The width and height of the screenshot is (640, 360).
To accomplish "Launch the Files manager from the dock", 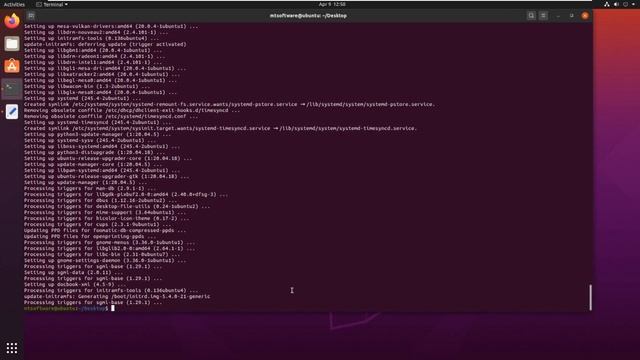I will click(x=12, y=44).
